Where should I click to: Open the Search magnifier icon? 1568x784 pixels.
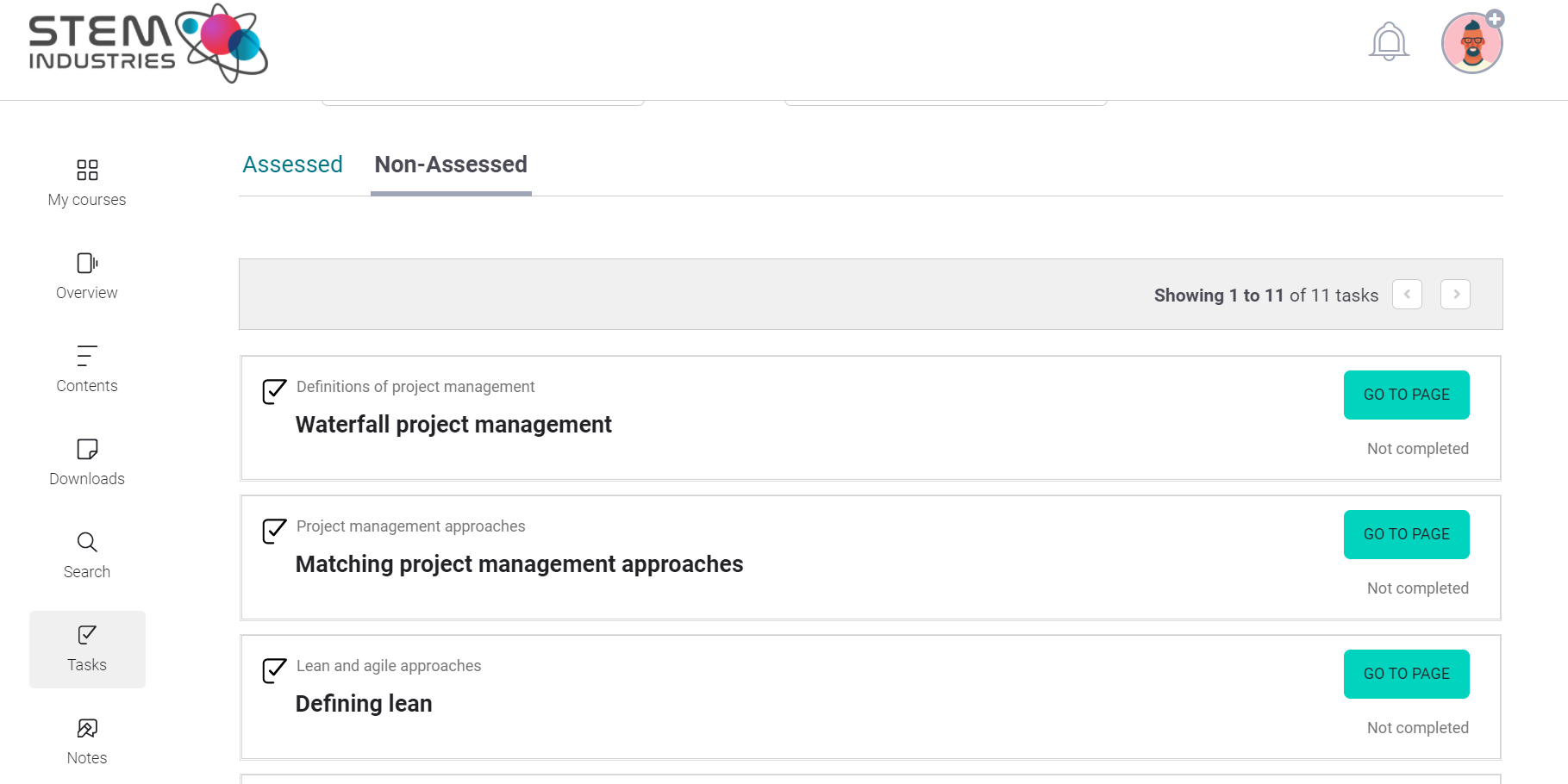click(x=87, y=542)
